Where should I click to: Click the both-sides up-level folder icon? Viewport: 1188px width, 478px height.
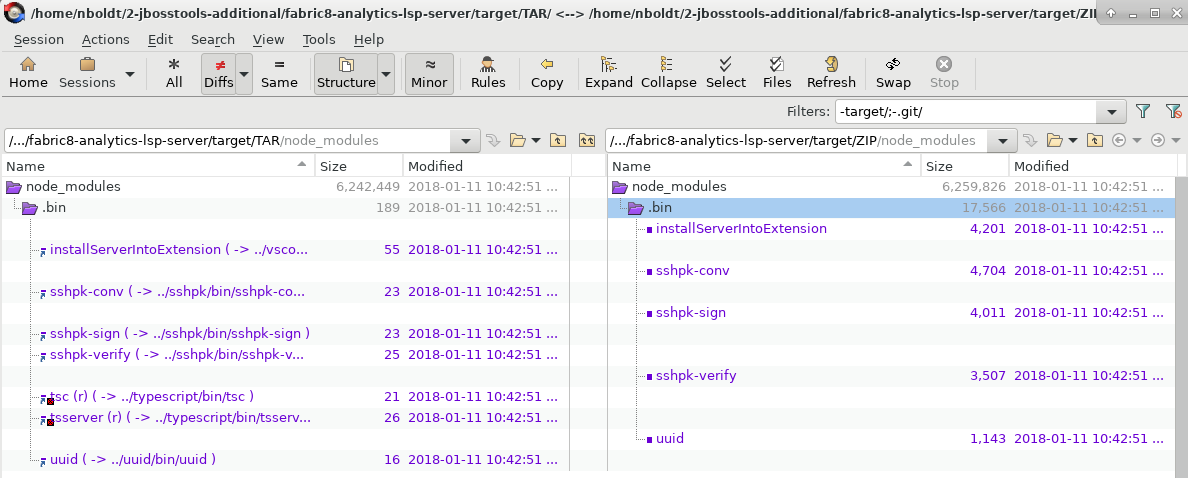[x=586, y=140]
